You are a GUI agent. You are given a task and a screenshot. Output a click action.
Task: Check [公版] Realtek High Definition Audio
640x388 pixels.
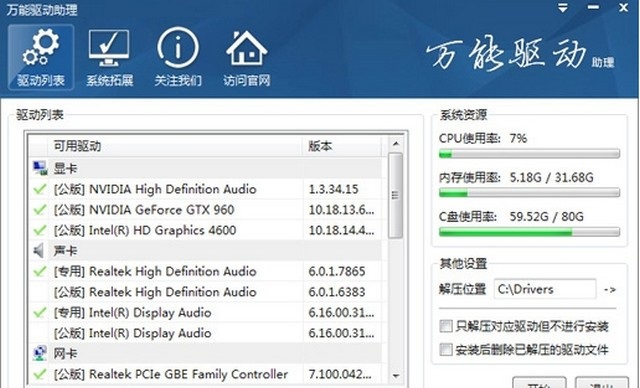tap(40, 292)
